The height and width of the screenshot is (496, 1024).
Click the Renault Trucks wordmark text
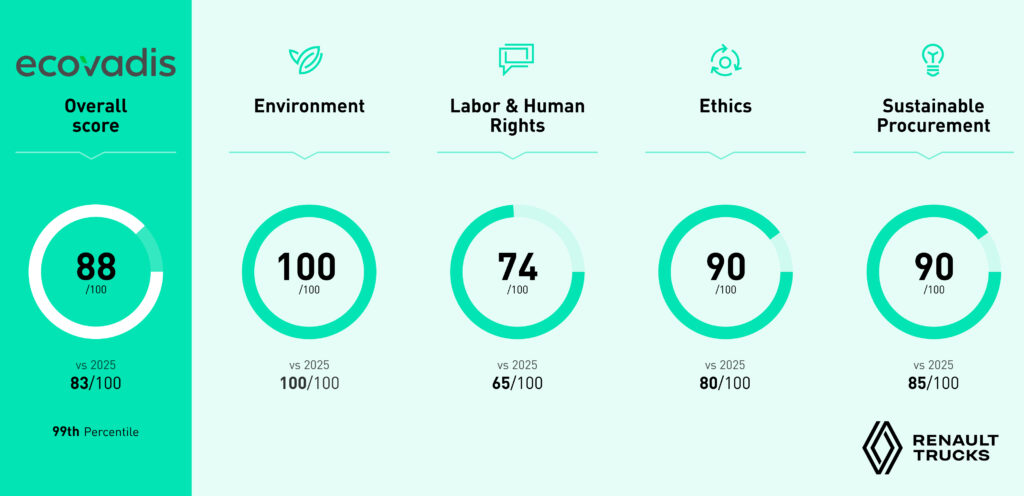[x=955, y=447]
